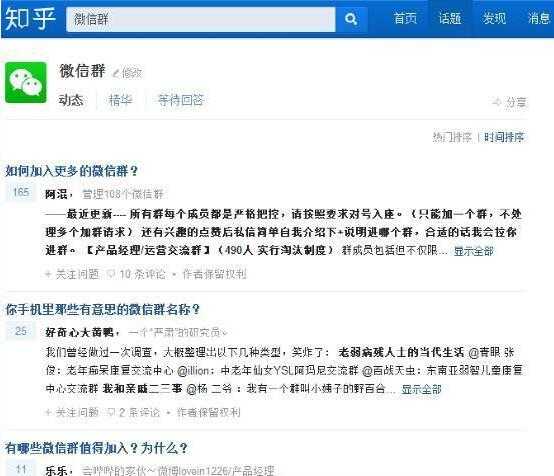Sort answers by 热门排序
554x476 pixels.
(452, 137)
